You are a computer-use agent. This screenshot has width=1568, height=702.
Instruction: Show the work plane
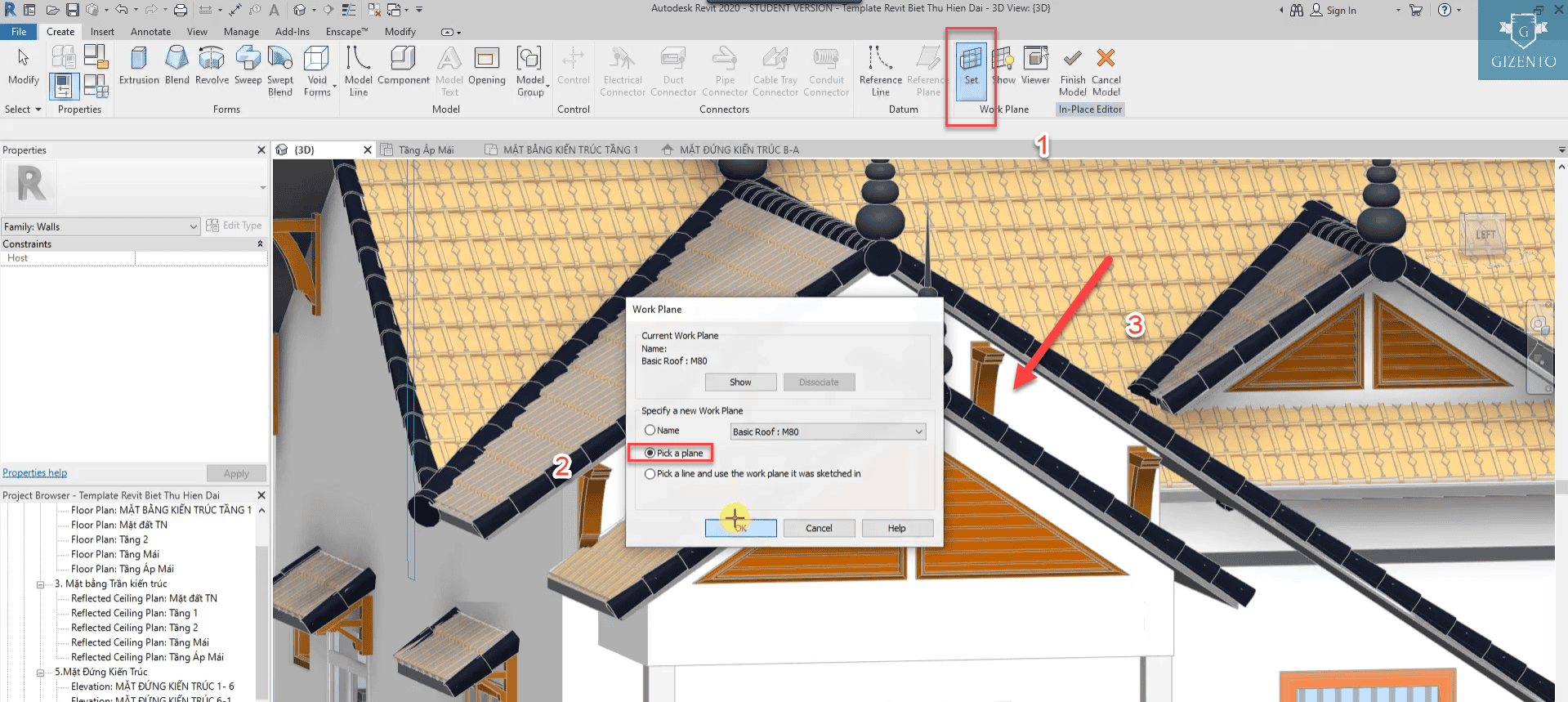tap(1003, 65)
